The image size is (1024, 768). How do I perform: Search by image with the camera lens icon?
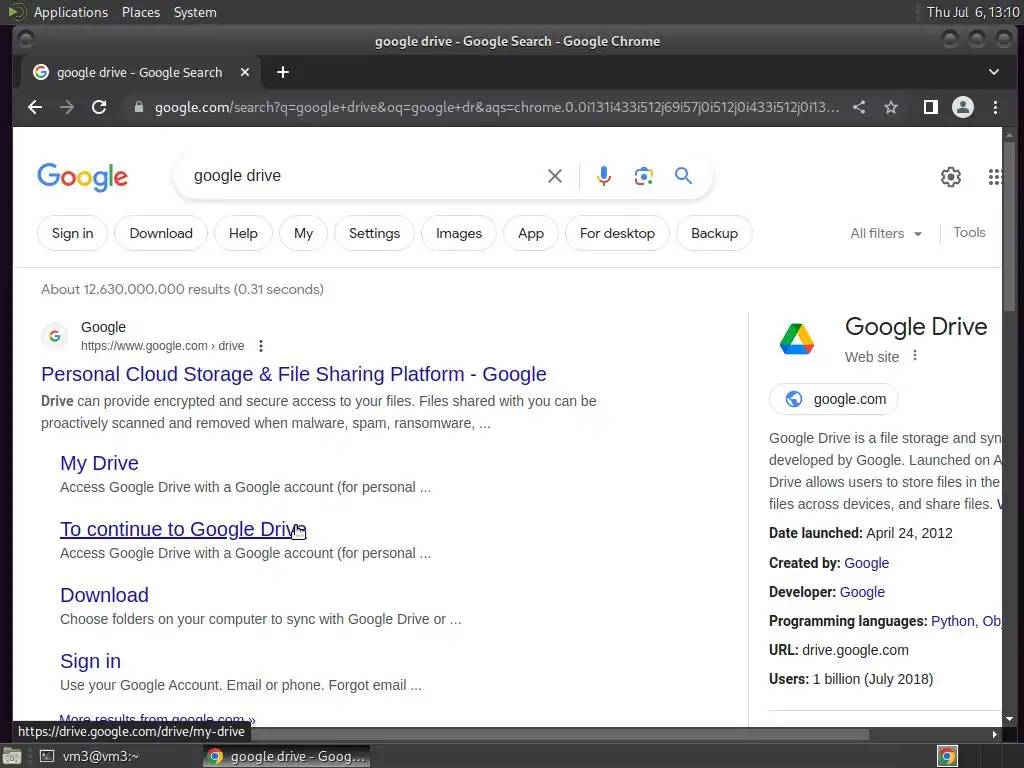(x=643, y=176)
